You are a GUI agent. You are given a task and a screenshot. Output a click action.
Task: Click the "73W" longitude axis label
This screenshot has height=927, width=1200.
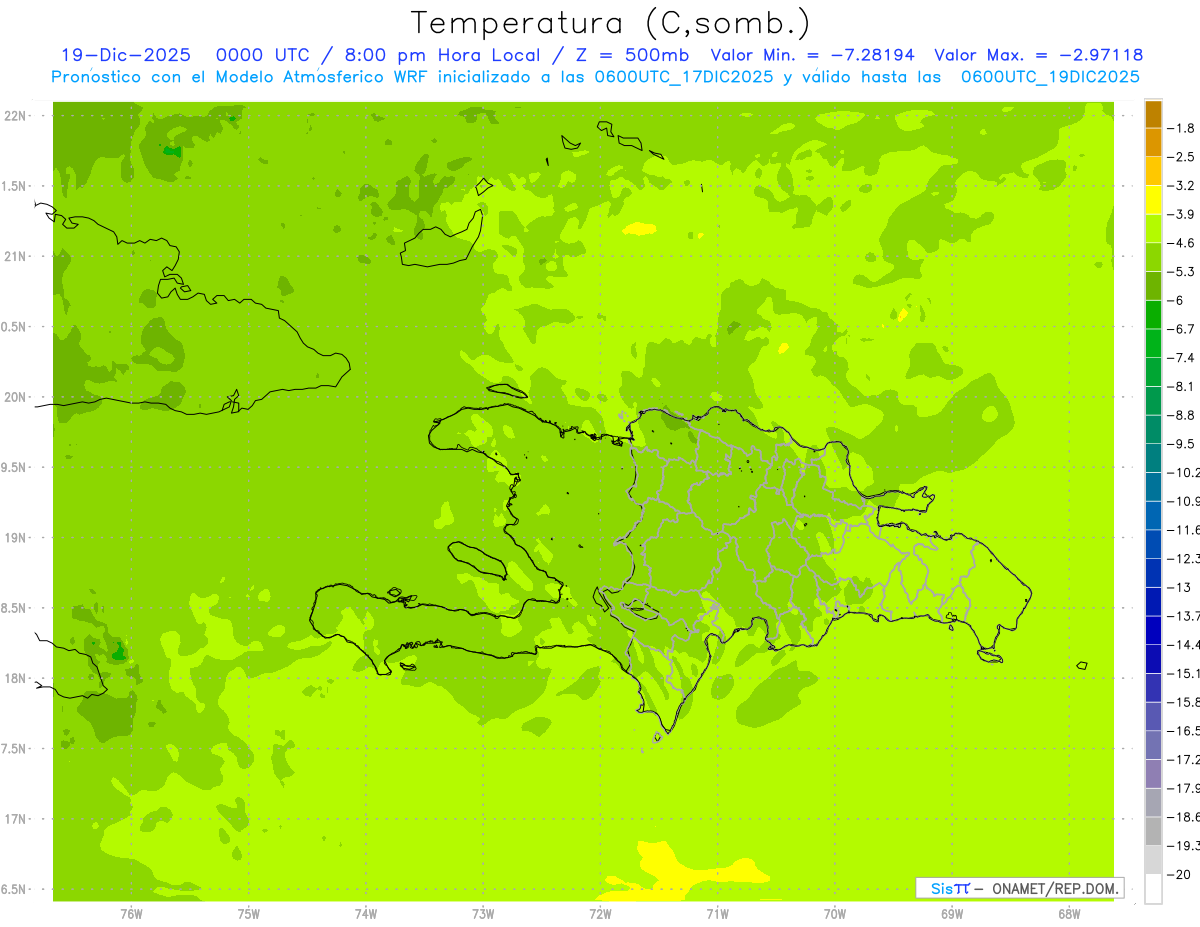click(x=483, y=914)
